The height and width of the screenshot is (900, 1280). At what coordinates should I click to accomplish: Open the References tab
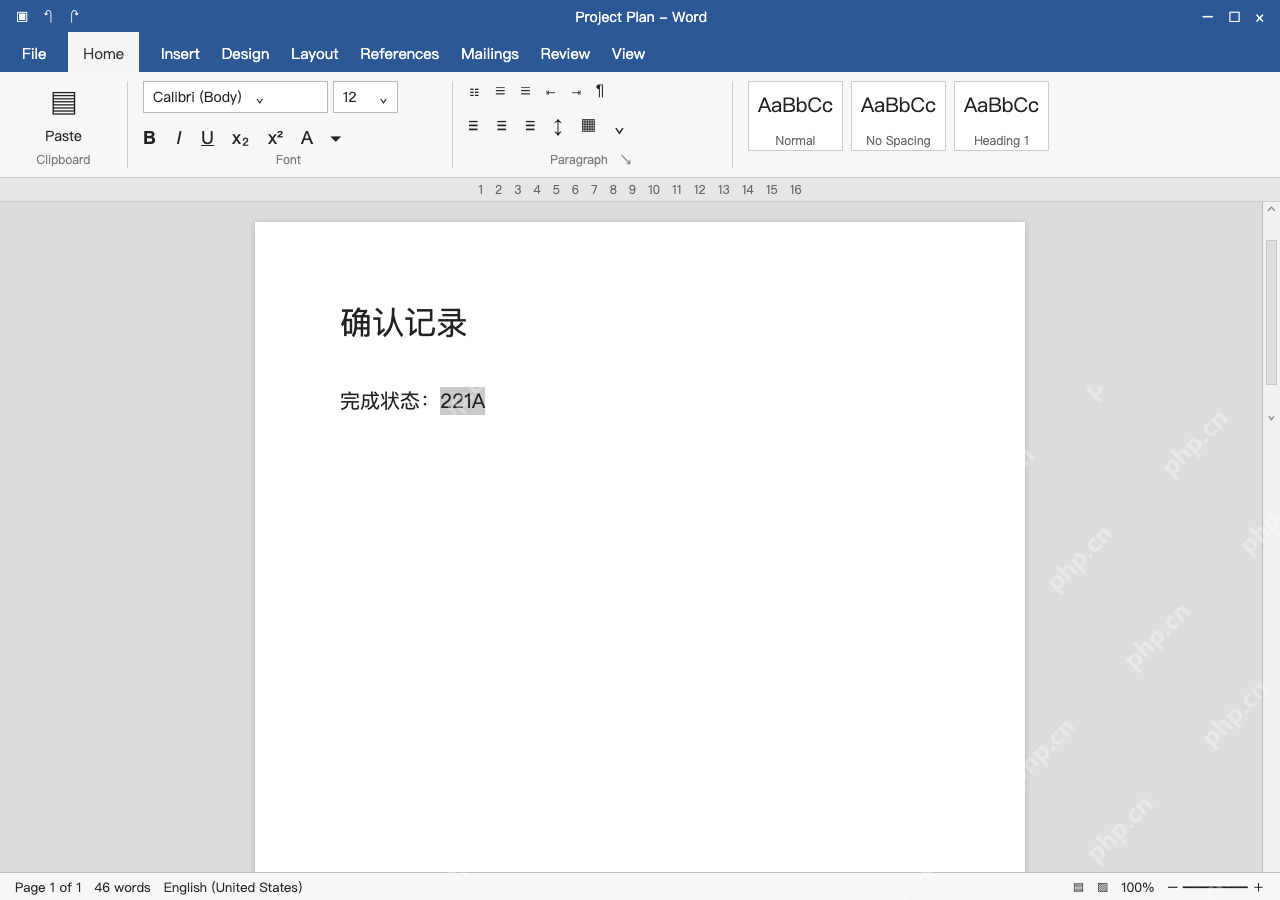pos(399,53)
